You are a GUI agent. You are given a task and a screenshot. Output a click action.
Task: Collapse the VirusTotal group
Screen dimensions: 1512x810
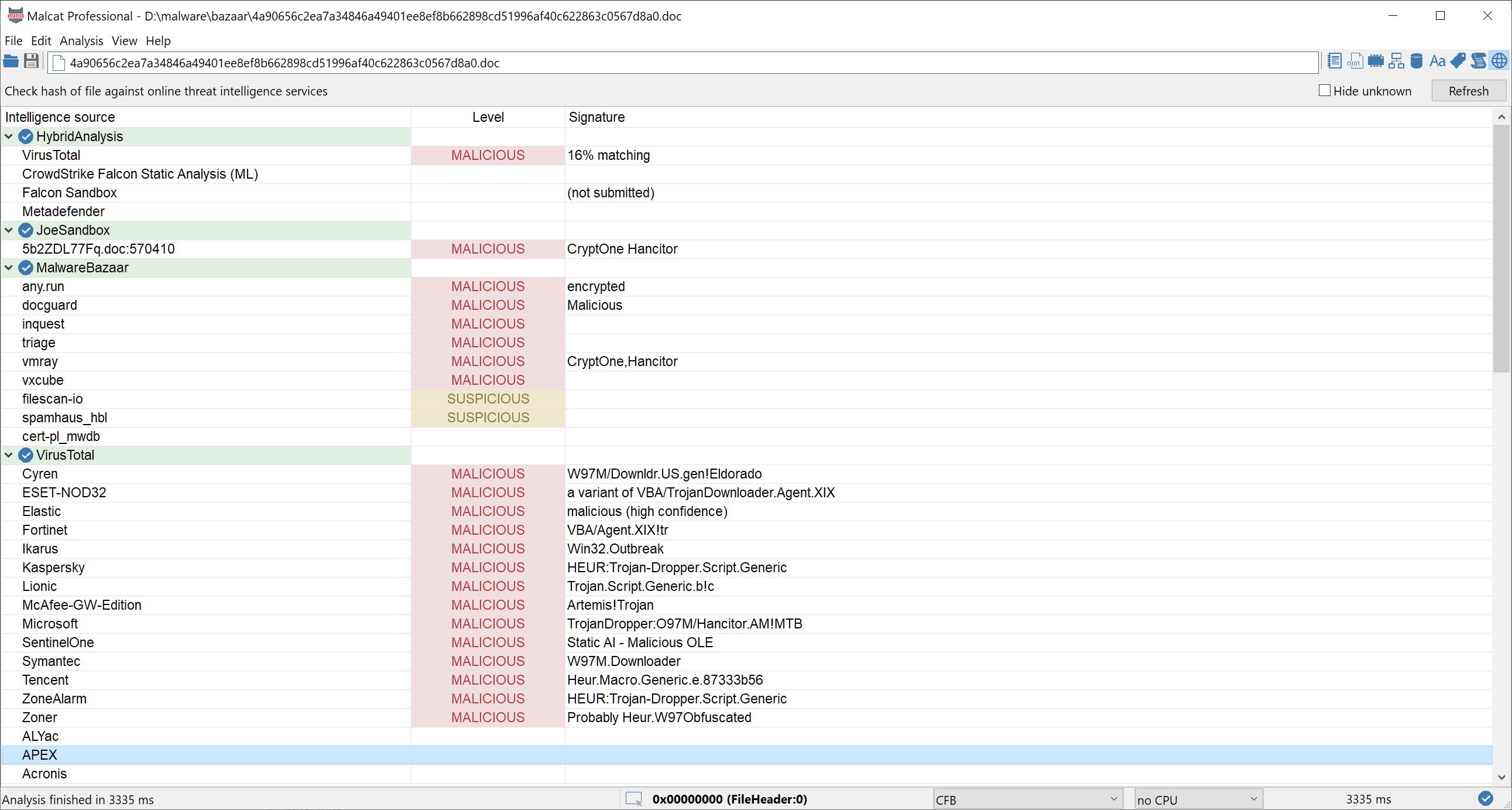tap(9, 455)
